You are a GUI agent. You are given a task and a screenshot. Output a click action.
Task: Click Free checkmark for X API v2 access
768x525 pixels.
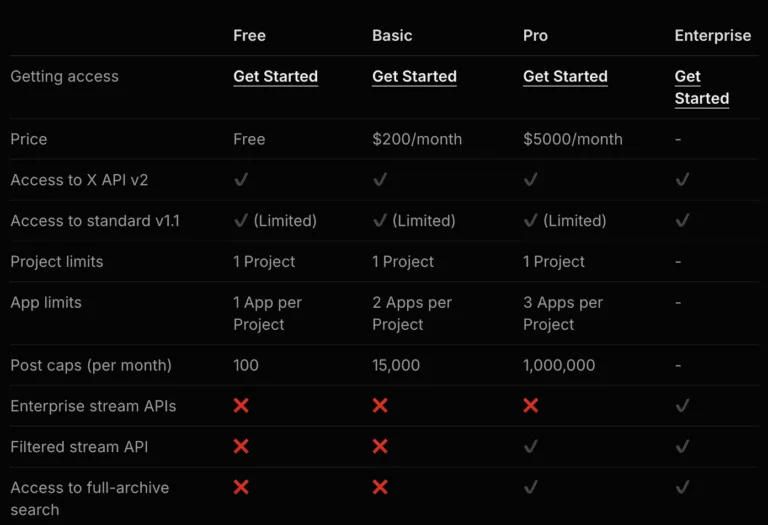click(x=241, y=180)
